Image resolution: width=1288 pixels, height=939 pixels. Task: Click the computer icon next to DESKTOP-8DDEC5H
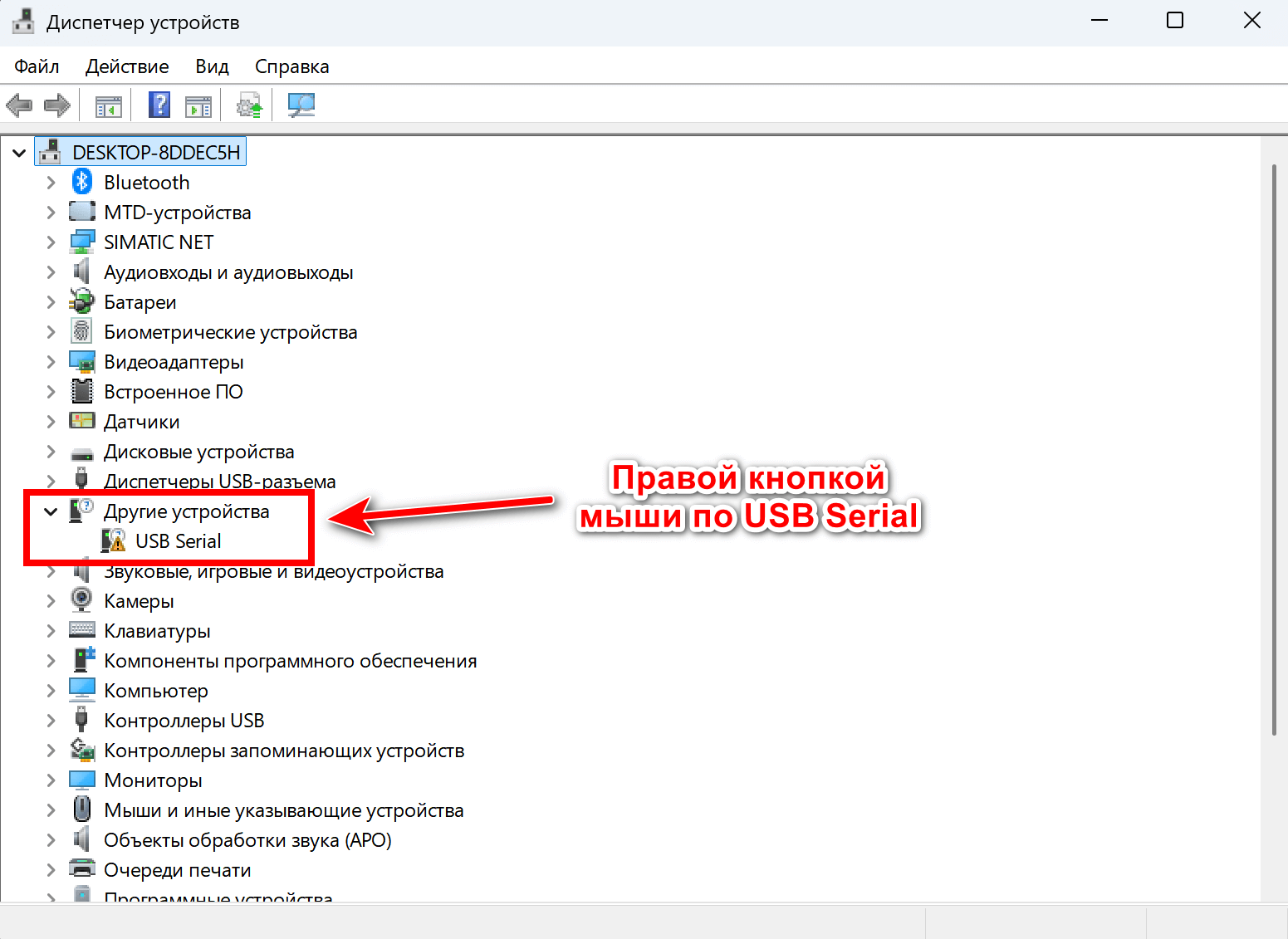[50, 151]
